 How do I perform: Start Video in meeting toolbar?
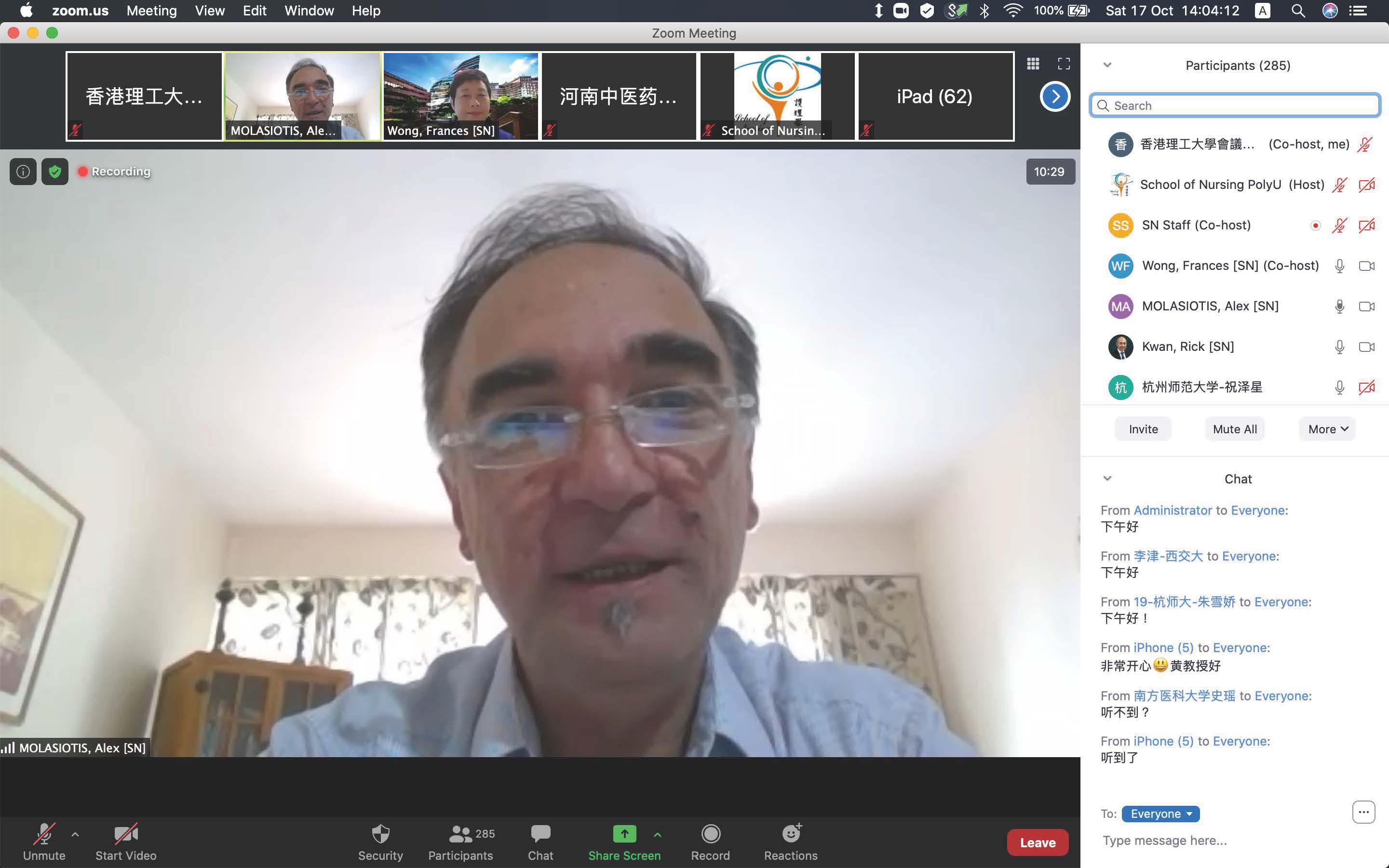click(126, 835)
